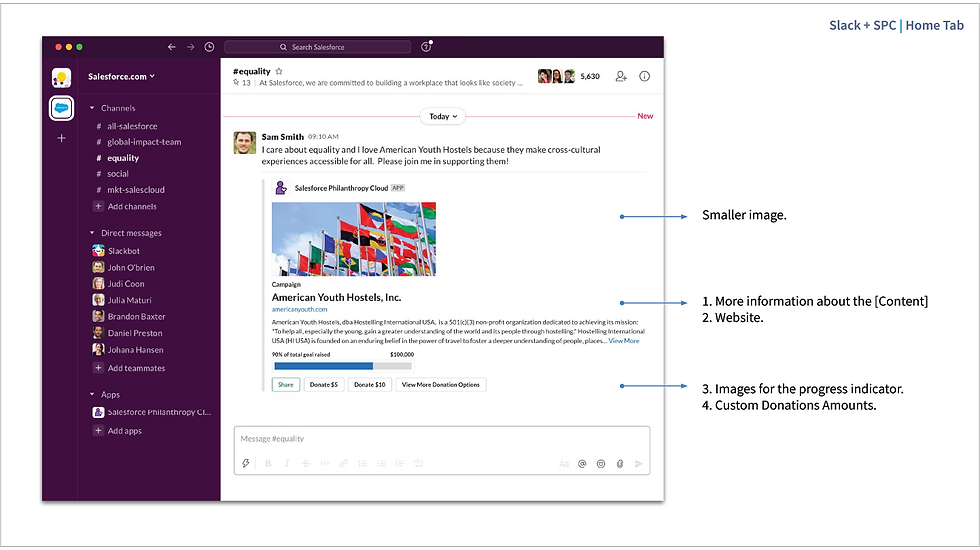The height and width of the screenshot is (550, 980).
Task: Open help question mark icon
Action: click(426, 47)
